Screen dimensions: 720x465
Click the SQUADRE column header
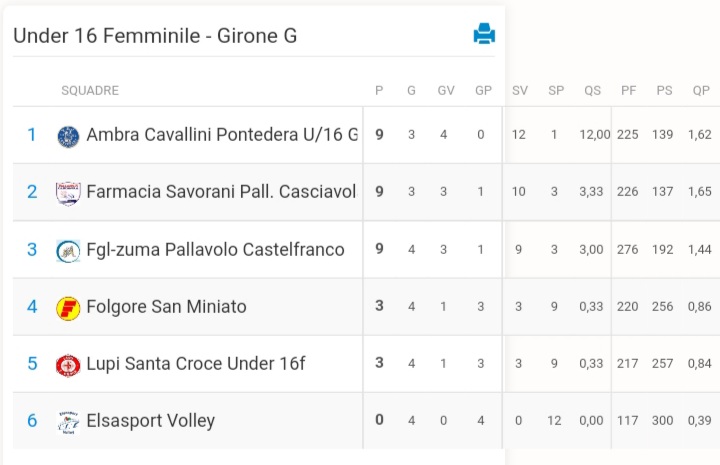pos(90,90)
